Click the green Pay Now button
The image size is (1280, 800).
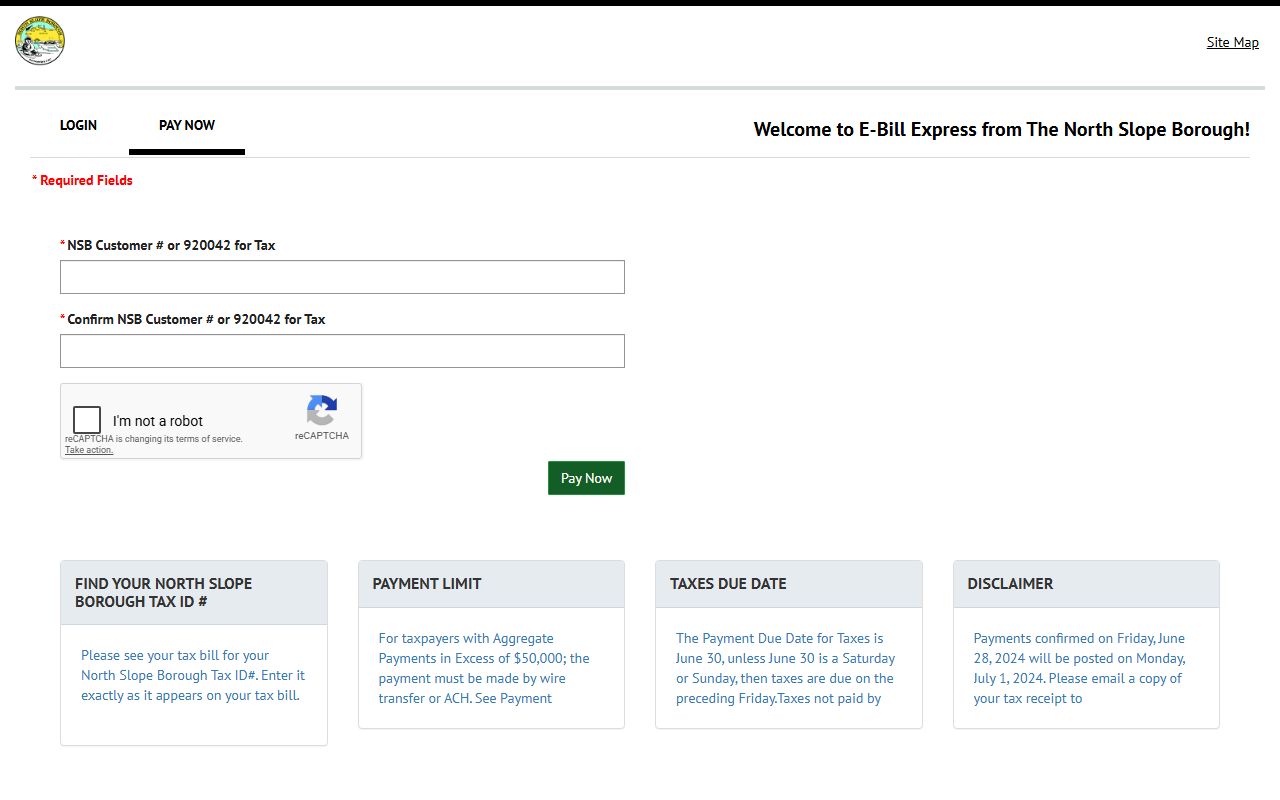click(586, 478)
